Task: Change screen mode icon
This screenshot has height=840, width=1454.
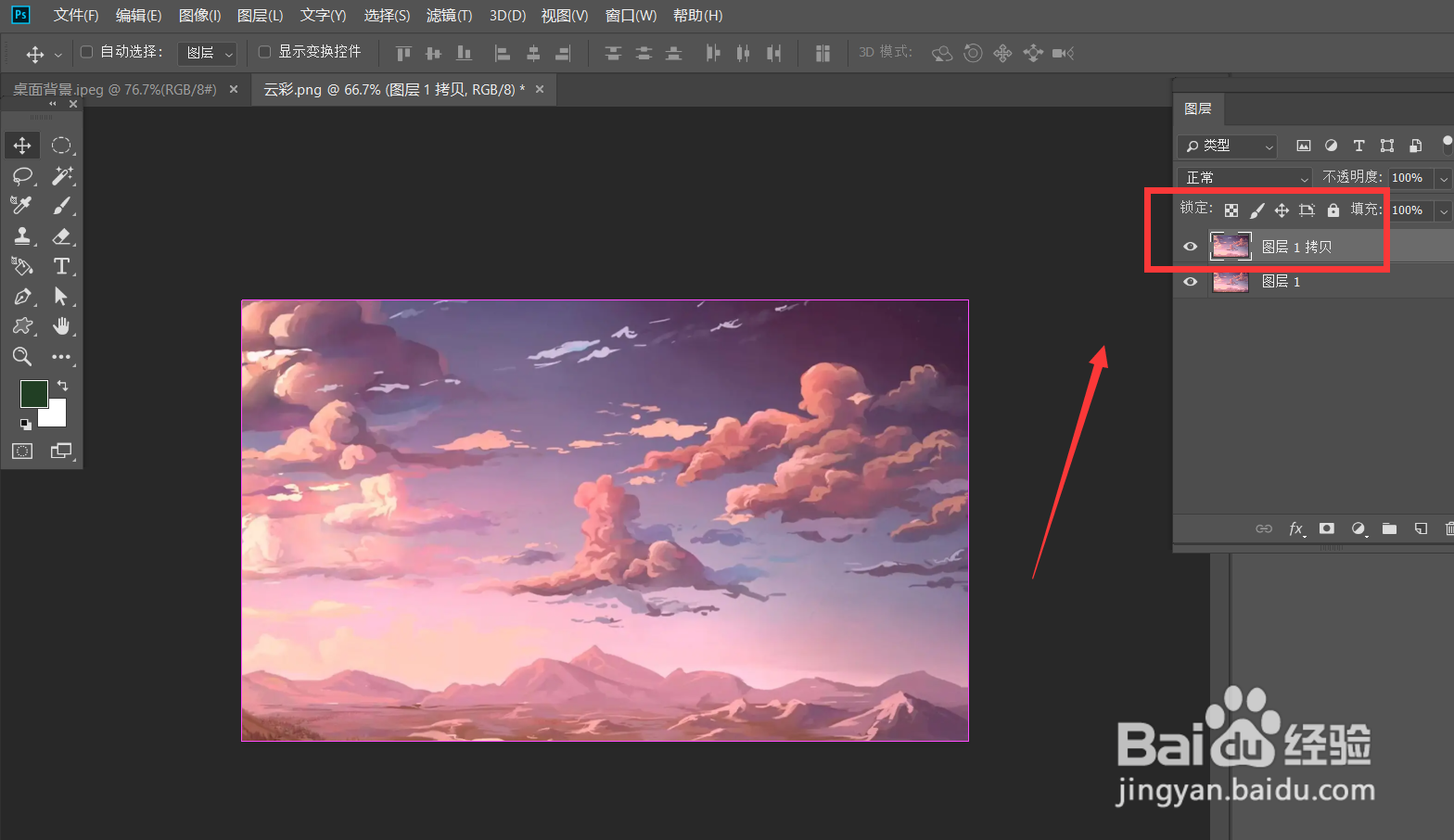Action: pyautogui.click(x=61, y=452)
